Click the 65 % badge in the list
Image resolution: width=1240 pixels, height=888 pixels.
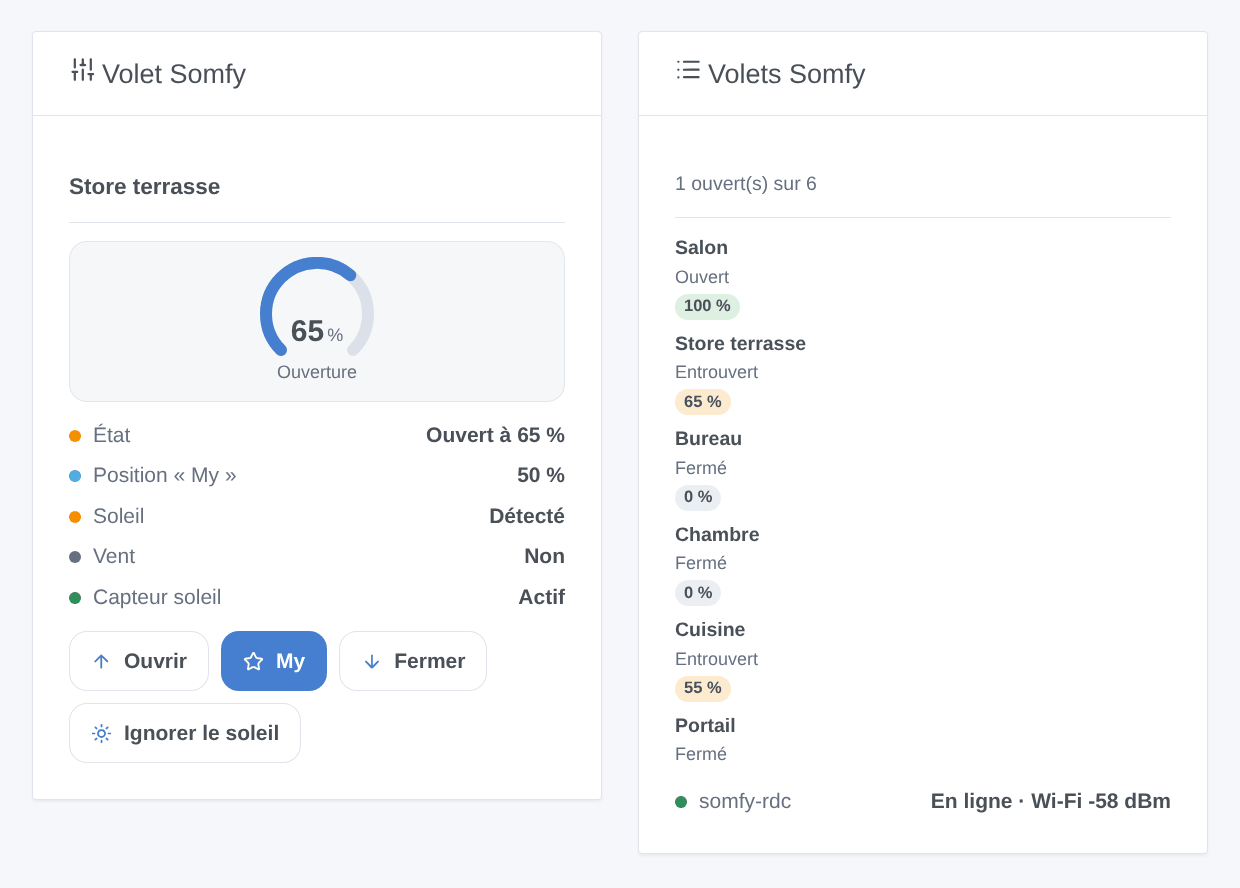703,402
